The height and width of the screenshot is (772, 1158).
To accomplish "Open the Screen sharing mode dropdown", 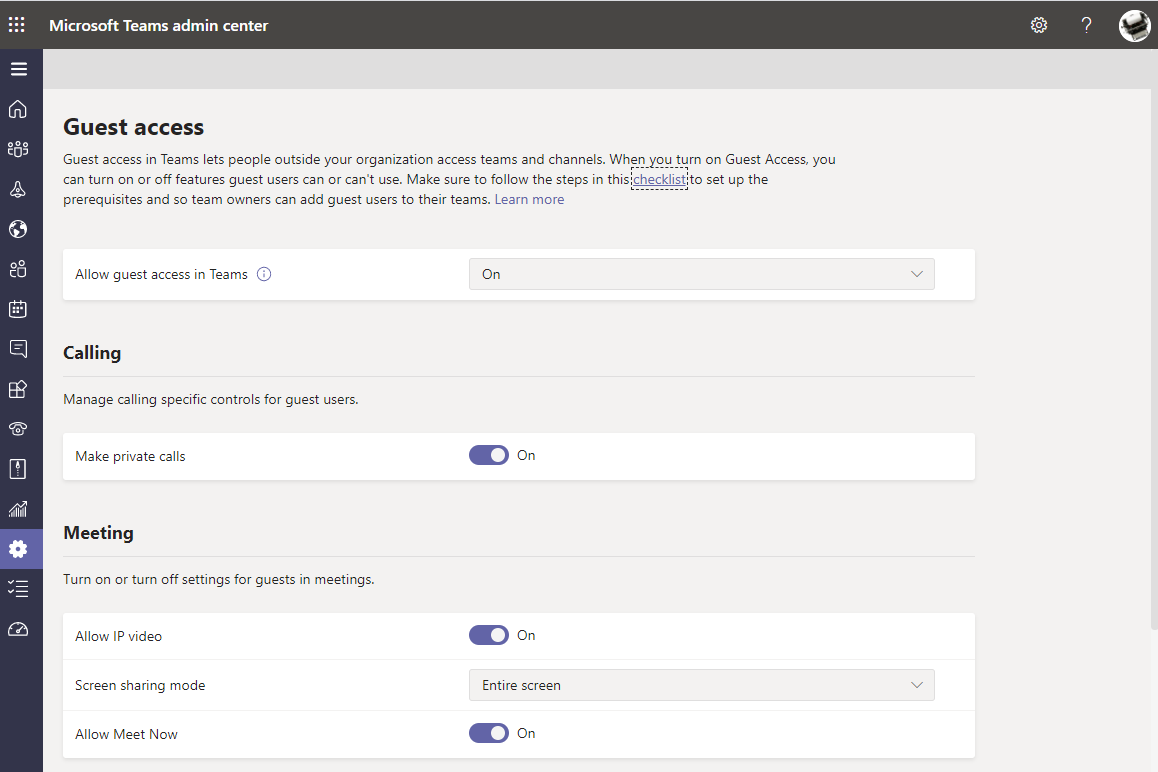I will [702, 685].
